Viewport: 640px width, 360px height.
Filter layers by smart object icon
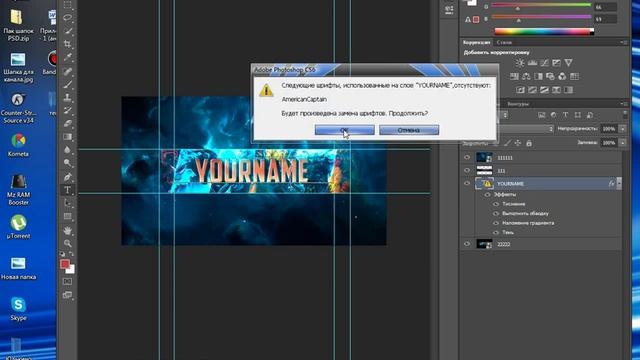(590, 115)
